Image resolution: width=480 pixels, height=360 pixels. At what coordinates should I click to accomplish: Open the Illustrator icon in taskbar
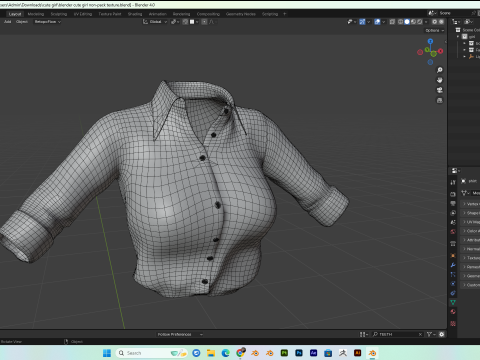pyautogui.click(x=357, y=353)
